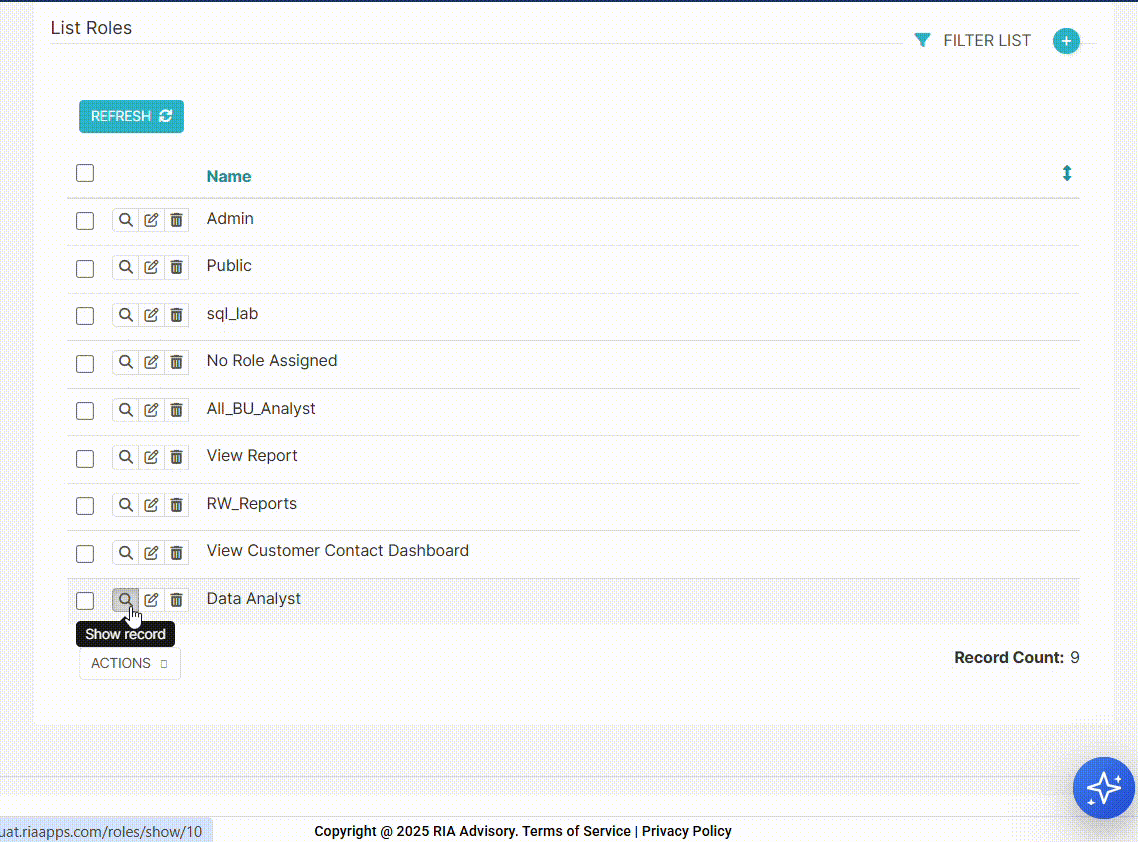The width and height of the screenshot is (1138, 842).
Task: Click the Name column header
Action: point(229,176)
